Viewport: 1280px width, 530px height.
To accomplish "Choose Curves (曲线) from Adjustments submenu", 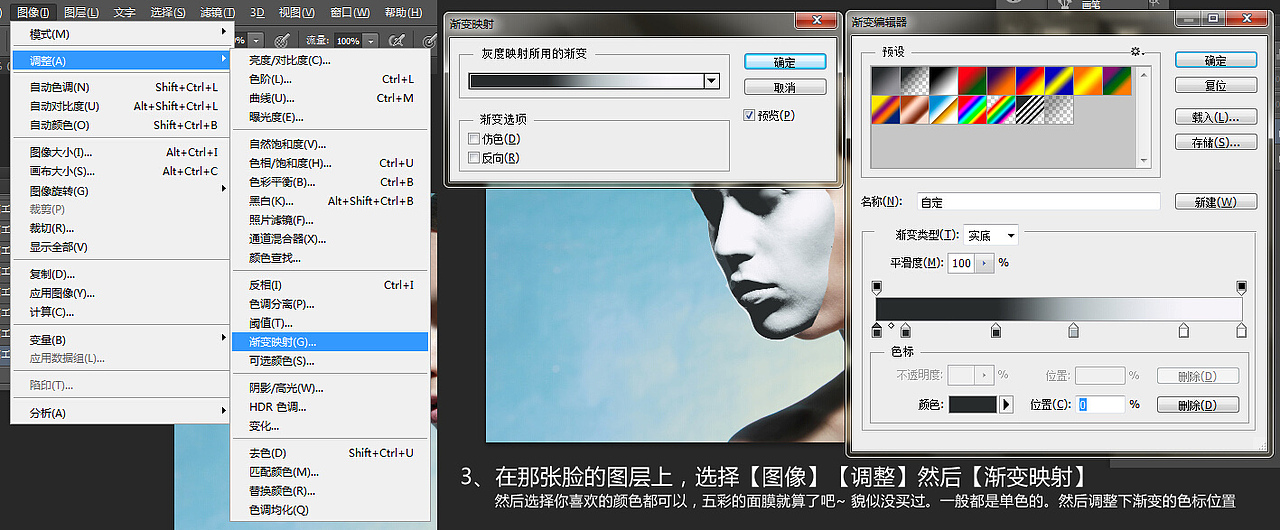I will (x=330, y=98).
